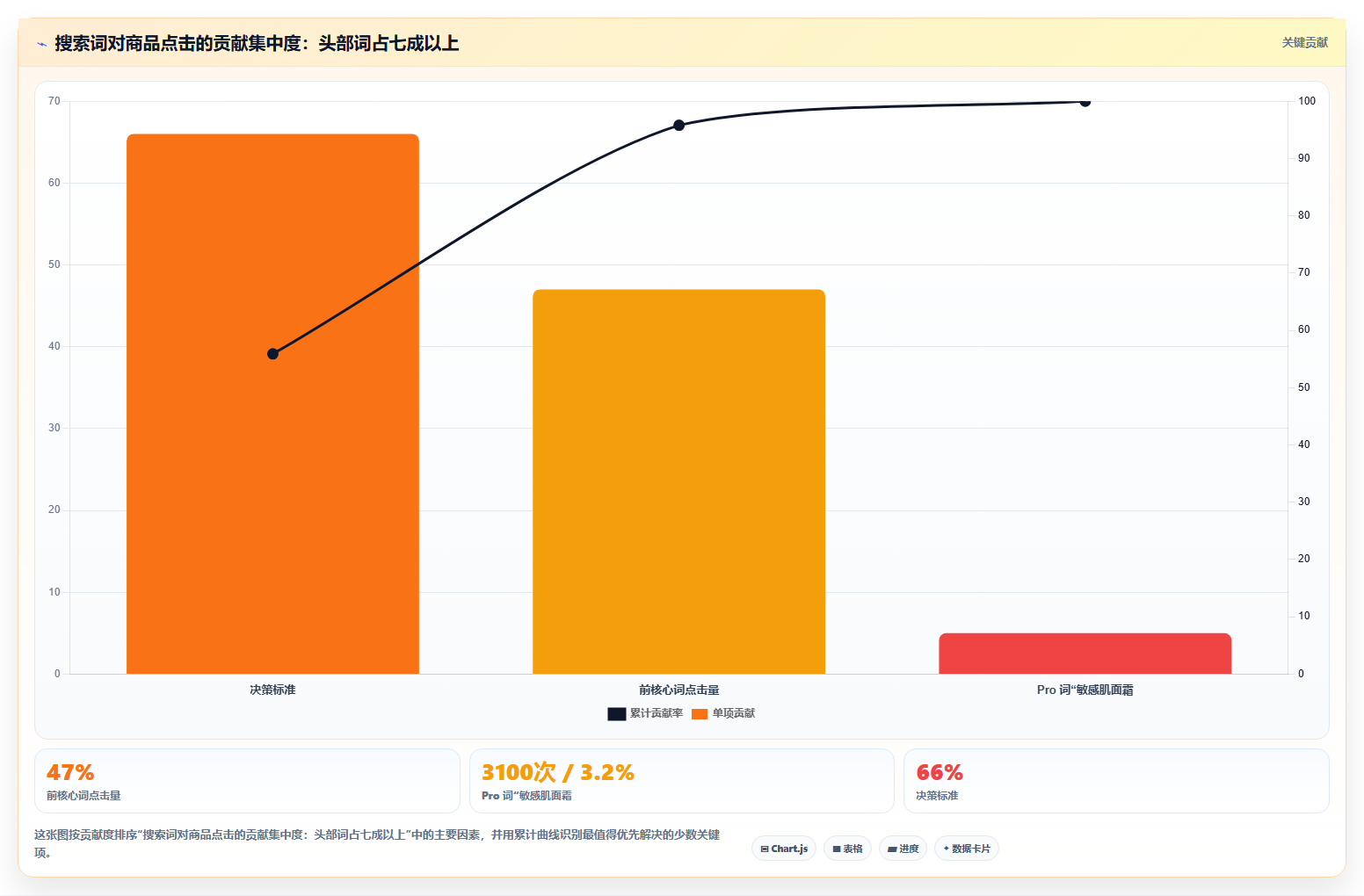Open the 66% 决策标准 stat card

[1116, 781]
